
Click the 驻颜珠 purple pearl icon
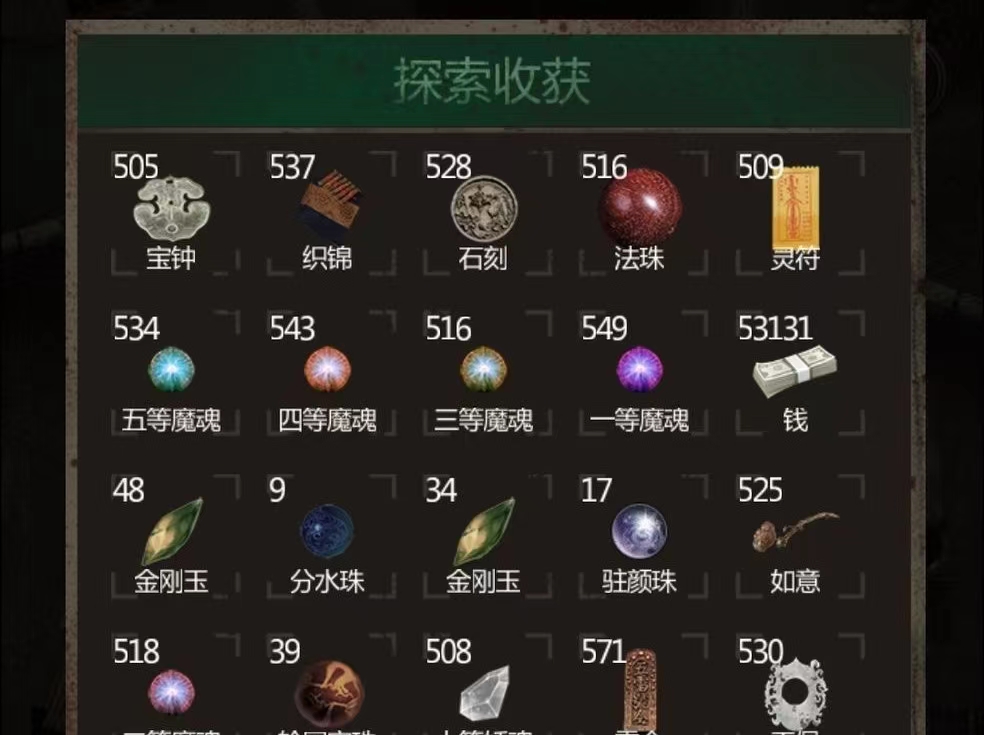639,531
